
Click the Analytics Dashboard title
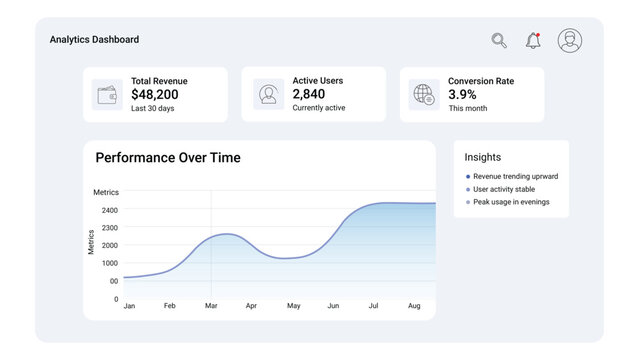tap(94, 40)
